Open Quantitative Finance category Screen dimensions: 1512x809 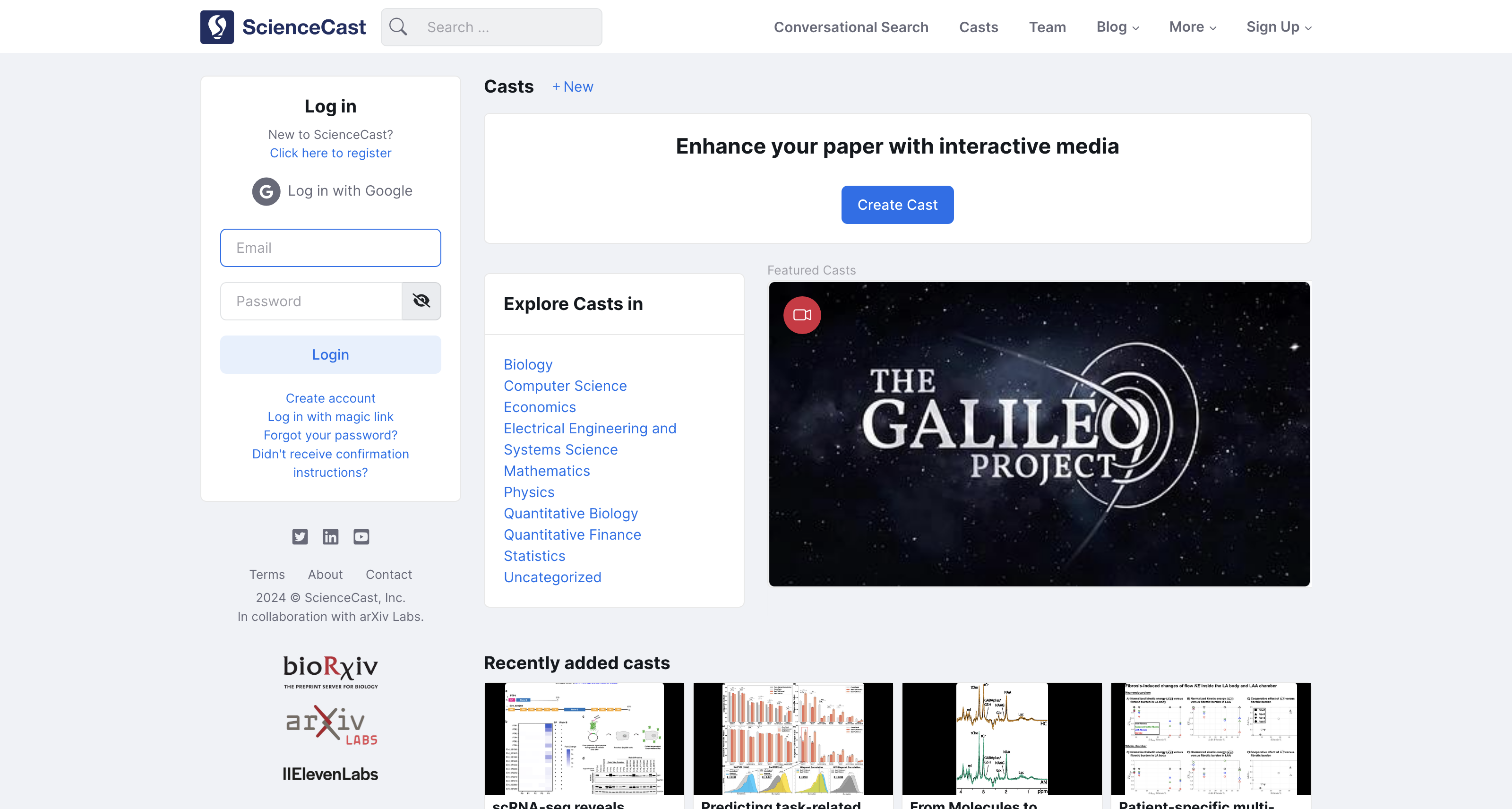[x=572, y=535]
